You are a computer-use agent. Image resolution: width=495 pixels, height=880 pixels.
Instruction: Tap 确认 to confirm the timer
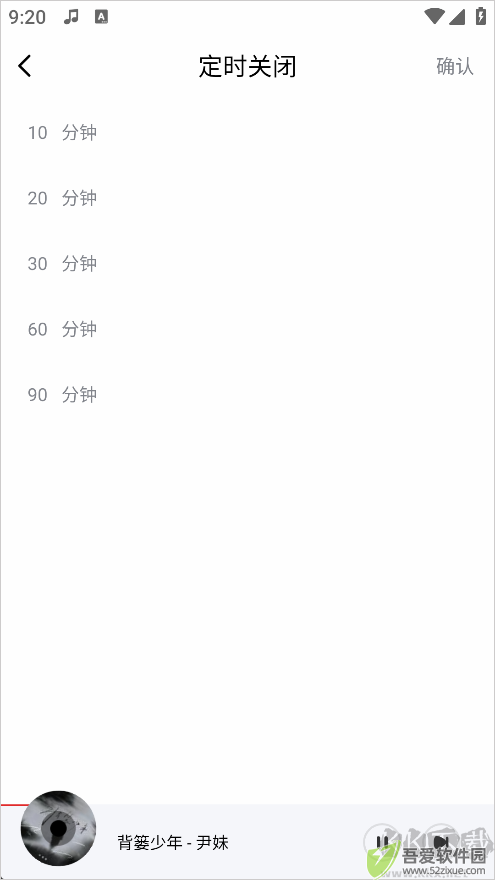click(x=455, y=66)
